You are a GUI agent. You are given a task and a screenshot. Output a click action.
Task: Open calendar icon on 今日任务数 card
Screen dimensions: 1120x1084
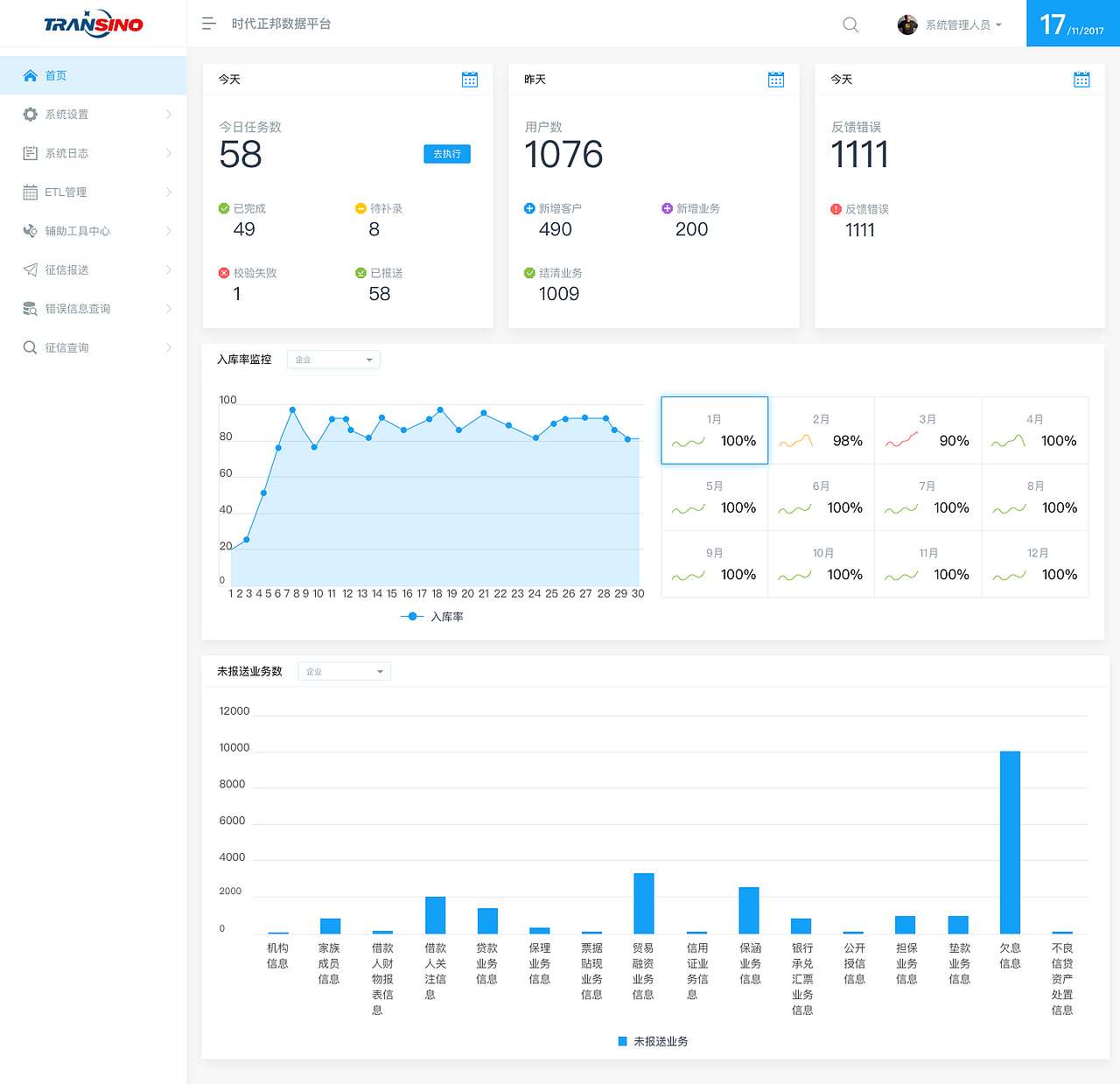pyautogui.click(x=470, y=80)
